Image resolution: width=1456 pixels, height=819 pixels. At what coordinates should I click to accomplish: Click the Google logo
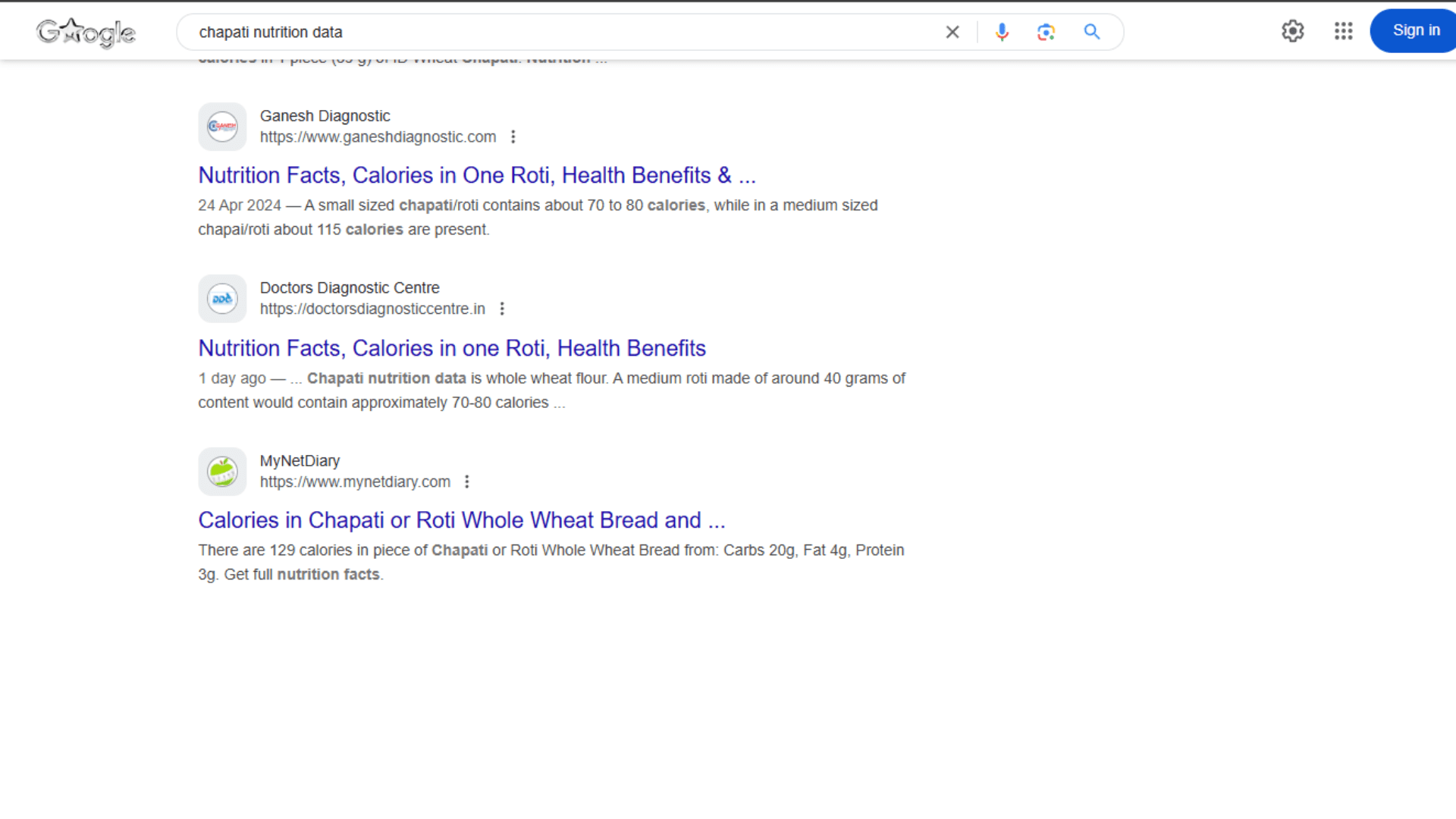click(86, 32)
